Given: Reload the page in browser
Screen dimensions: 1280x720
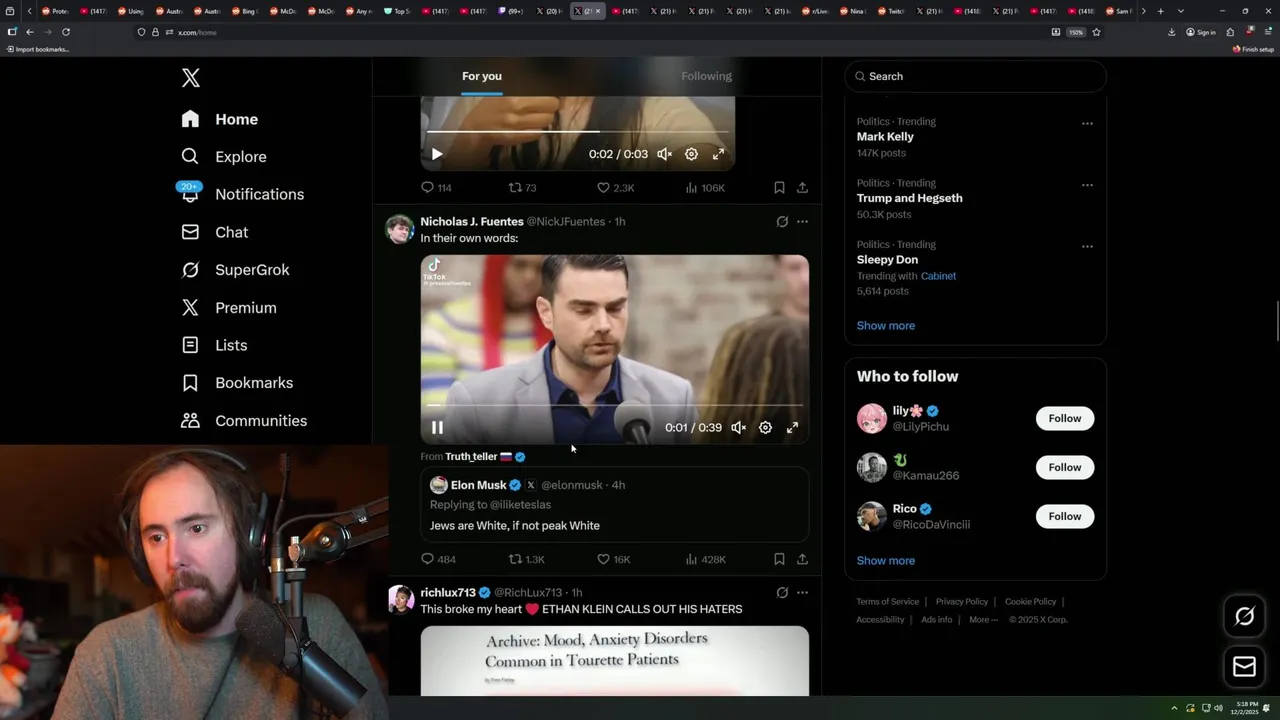Looking at the screenshot, I should (66, 32).
